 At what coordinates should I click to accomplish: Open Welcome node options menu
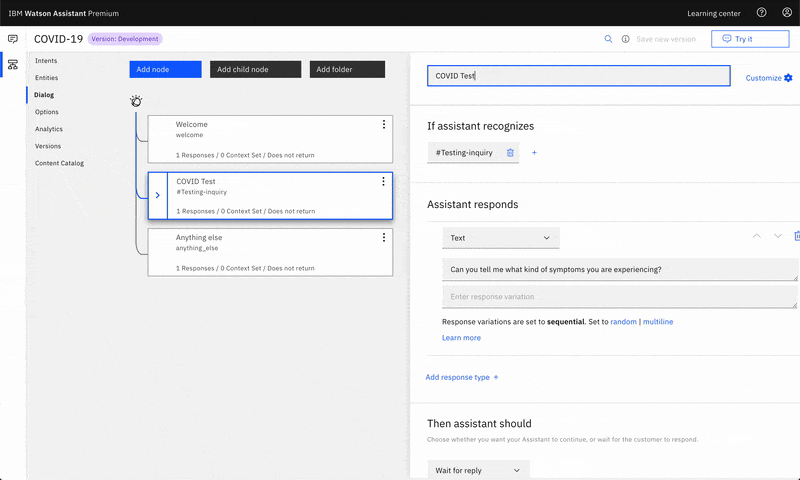(x=384, y=124)
